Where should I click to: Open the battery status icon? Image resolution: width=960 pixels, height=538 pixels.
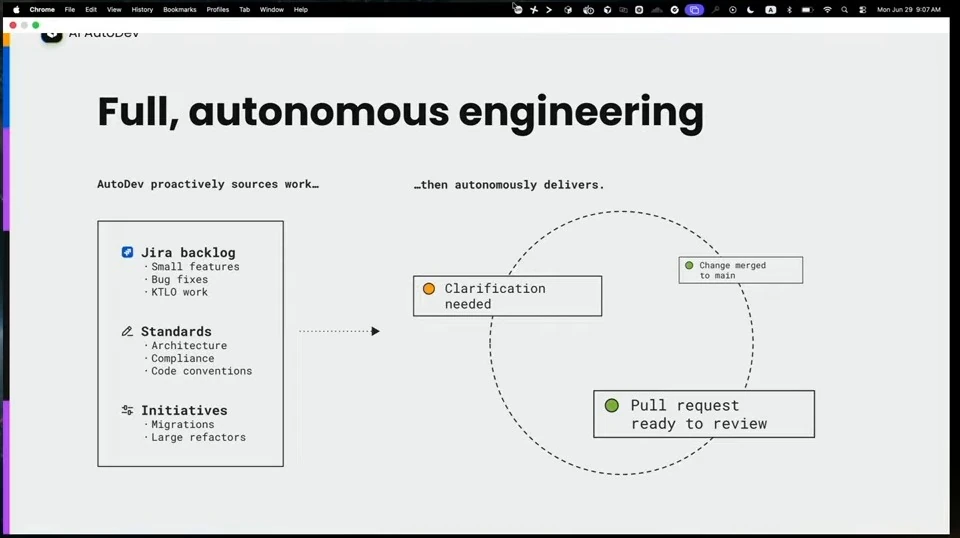(x=807, y=10)
